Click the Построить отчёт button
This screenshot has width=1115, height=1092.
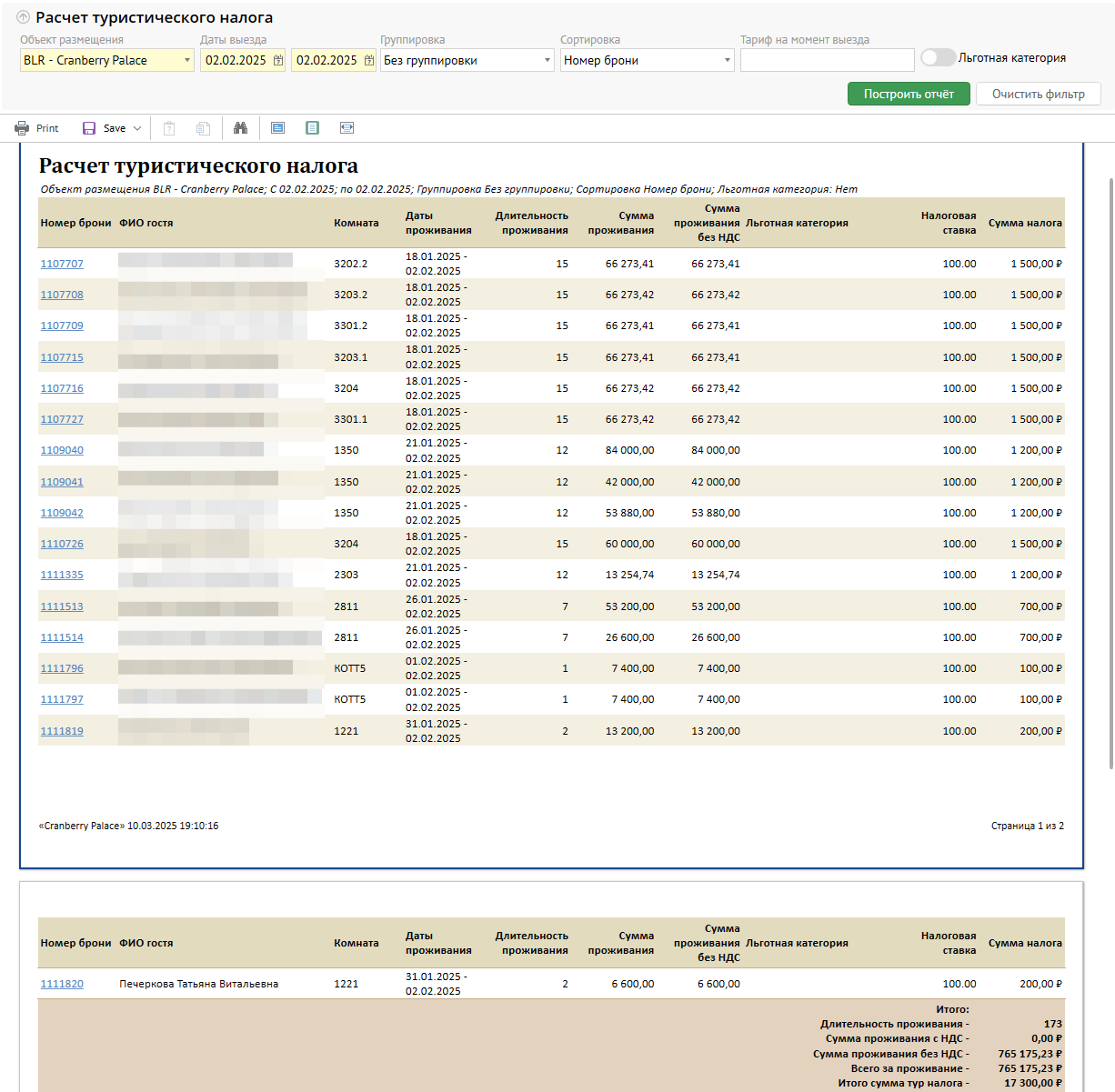(909, 94)
